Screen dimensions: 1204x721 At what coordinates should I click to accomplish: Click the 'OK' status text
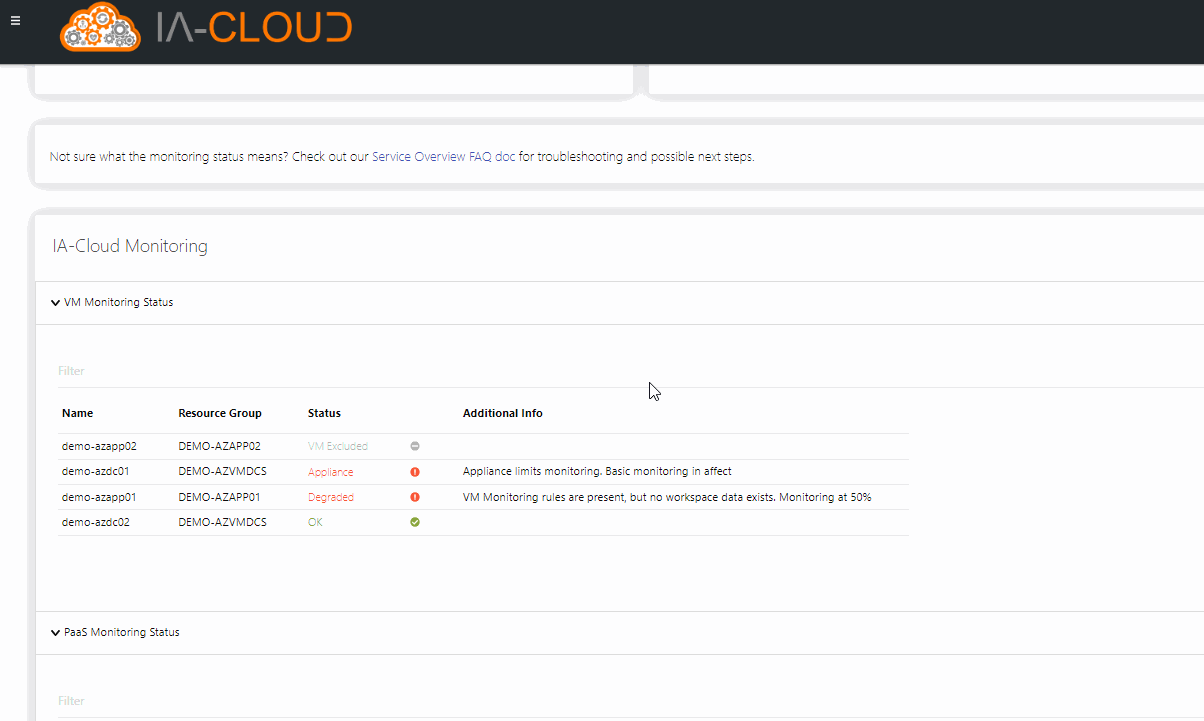click(316, 522)
